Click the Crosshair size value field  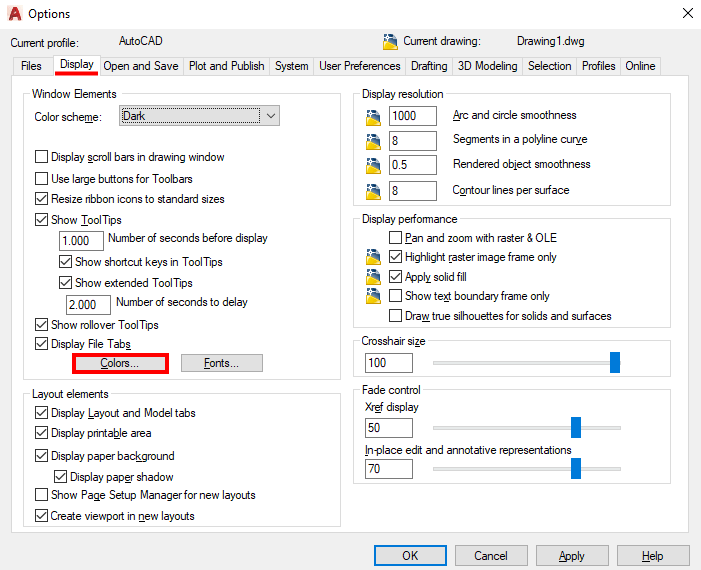389,363
